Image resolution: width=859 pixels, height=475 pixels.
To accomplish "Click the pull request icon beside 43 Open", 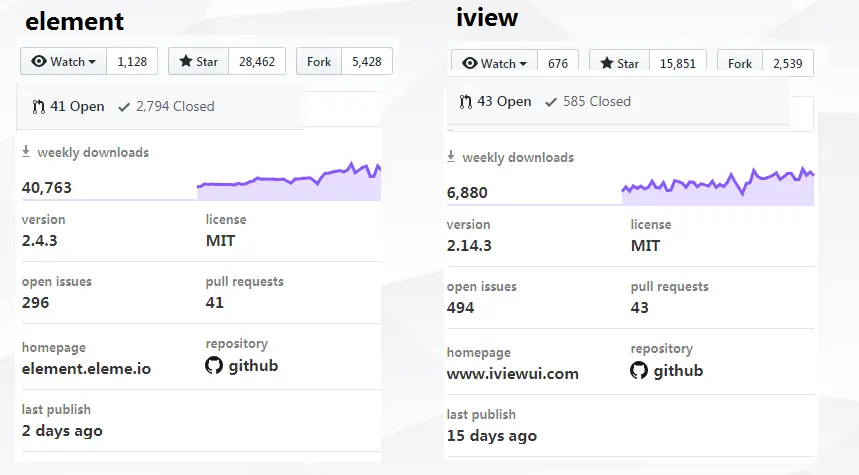I will click(465, 102).
